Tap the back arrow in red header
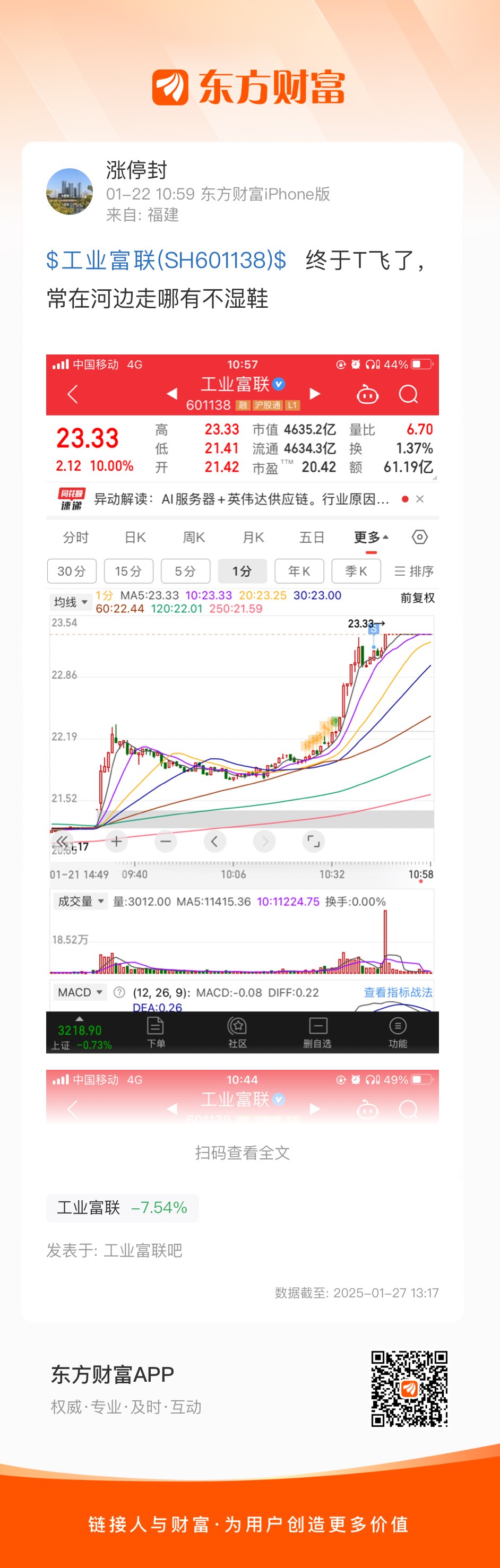The image size is (500, 1568). (x=73, y=394)
